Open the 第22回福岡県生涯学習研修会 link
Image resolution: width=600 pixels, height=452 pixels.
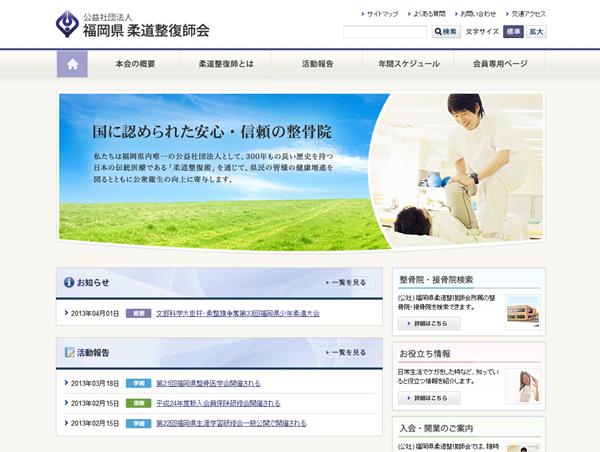(x=231, y=423)
